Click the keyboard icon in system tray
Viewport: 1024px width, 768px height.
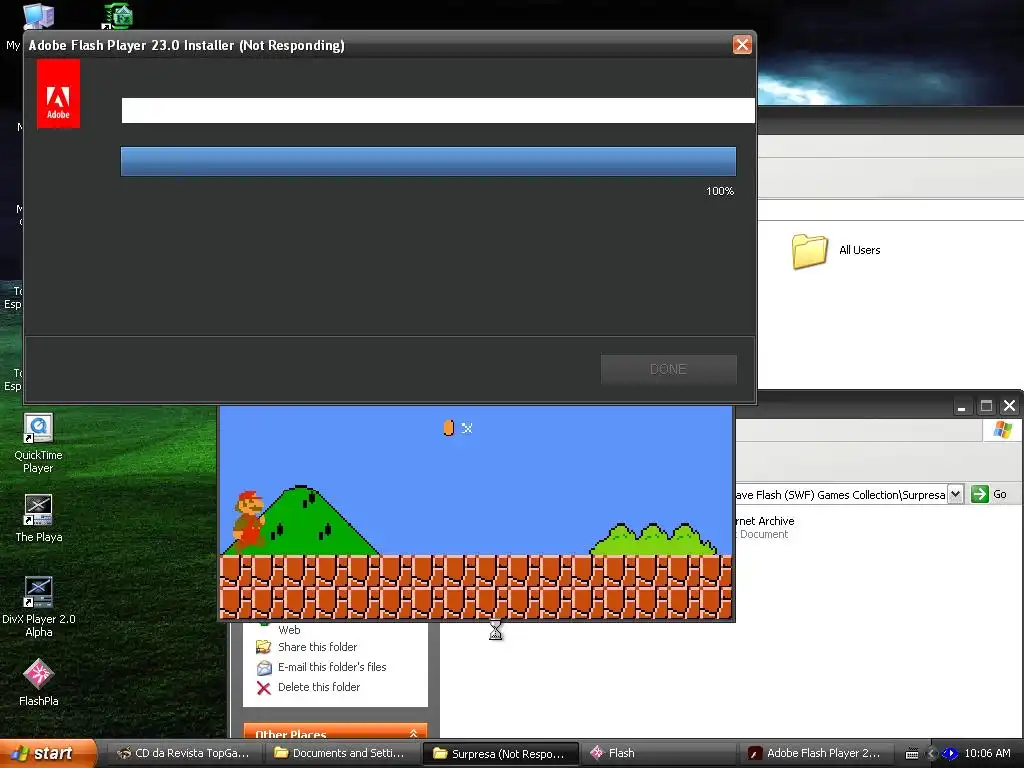912,754
